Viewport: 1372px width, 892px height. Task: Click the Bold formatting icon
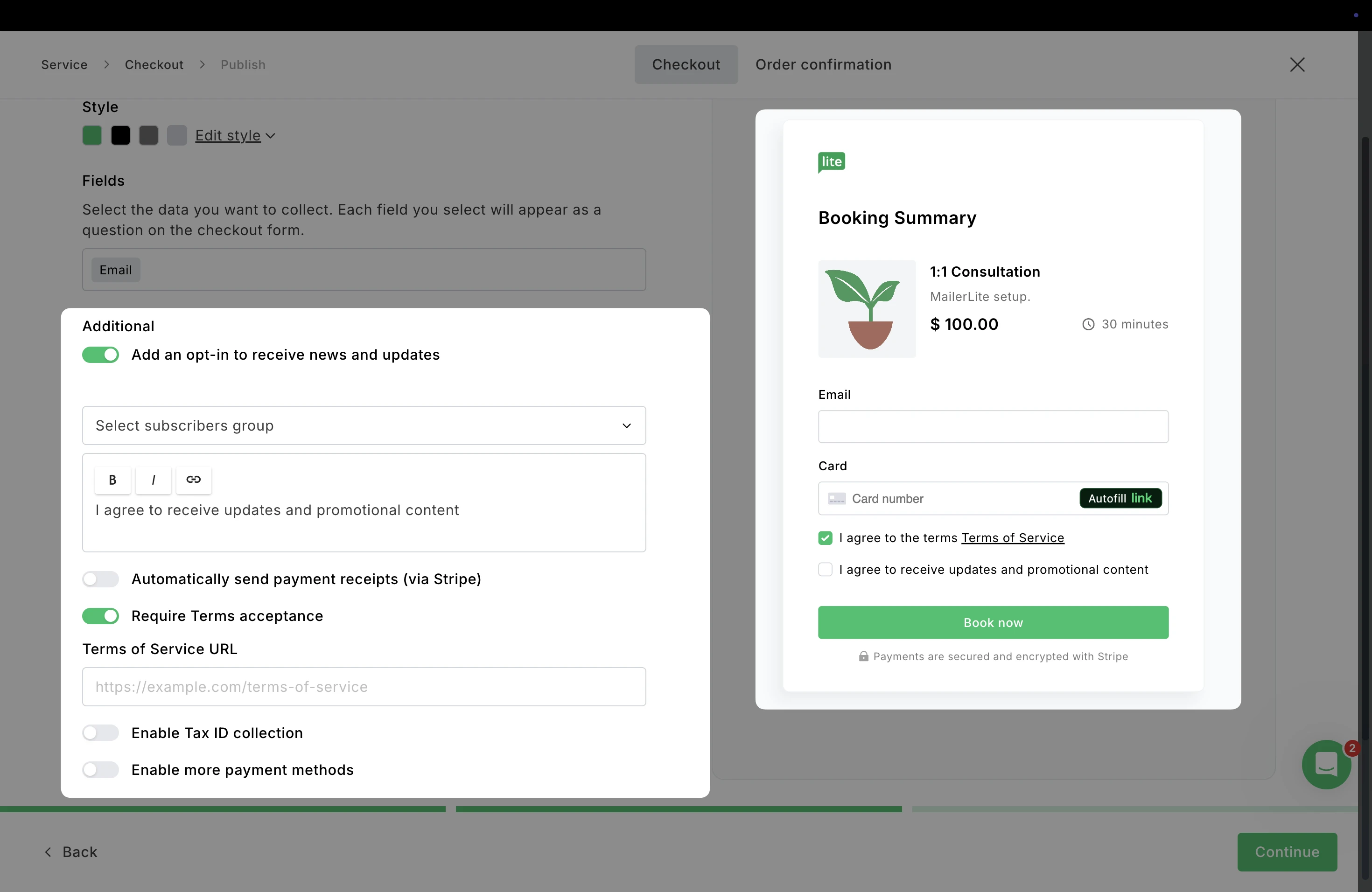click(112, 480)
